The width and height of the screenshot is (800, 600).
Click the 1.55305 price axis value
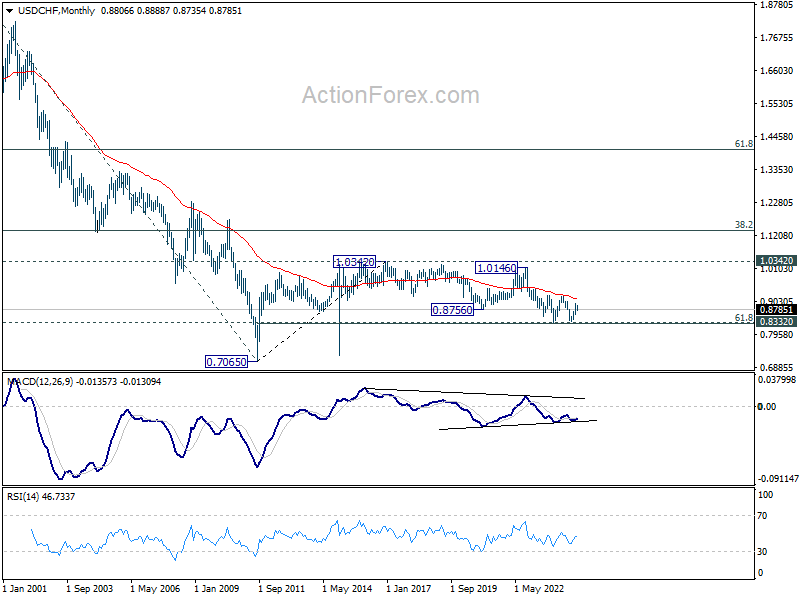coord(777,104)
